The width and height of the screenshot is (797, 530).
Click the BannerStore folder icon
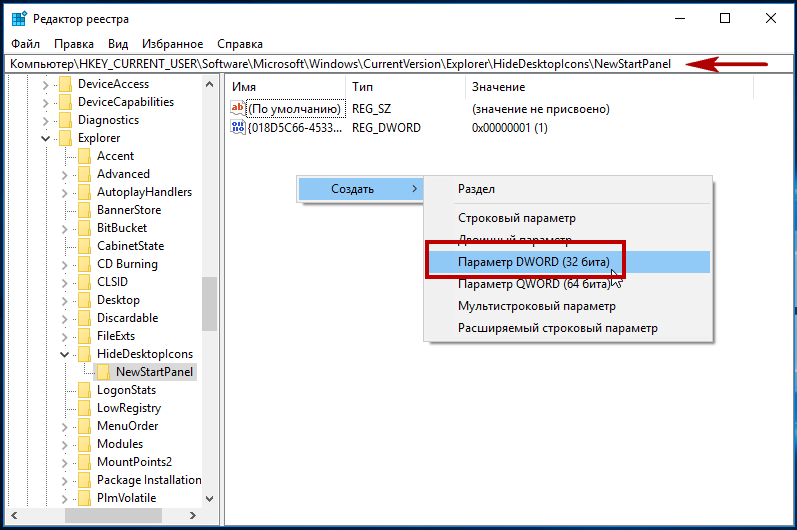click(x=84, y=210)
